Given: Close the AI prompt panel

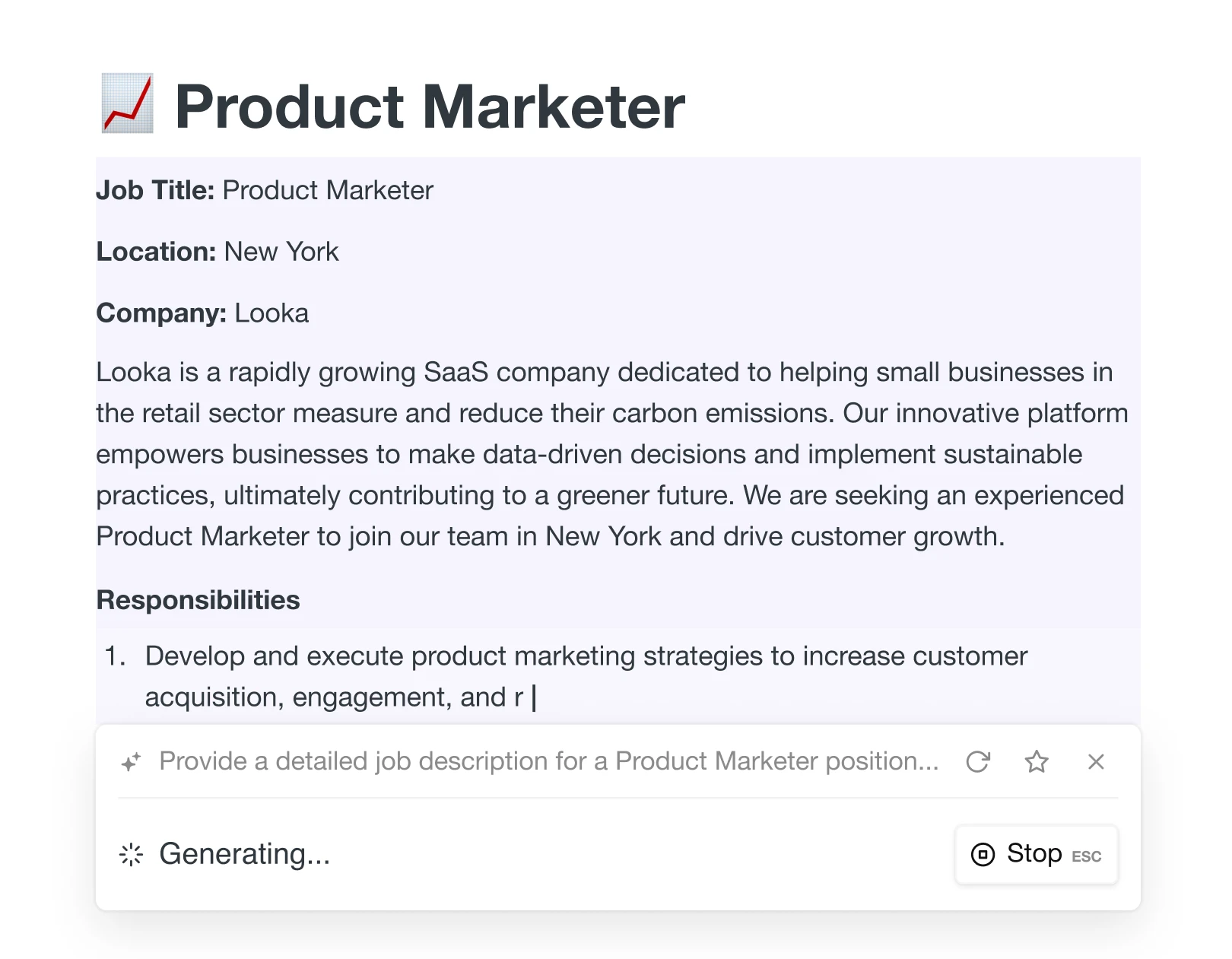Looking at the screenshot, I should (x=1096, y=761).
